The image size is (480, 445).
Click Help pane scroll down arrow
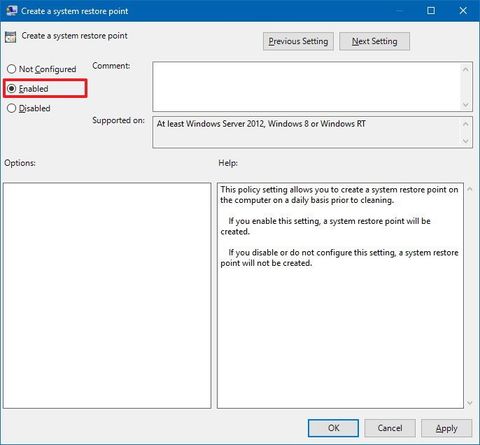pyautogui.click(x=470, y=403)
